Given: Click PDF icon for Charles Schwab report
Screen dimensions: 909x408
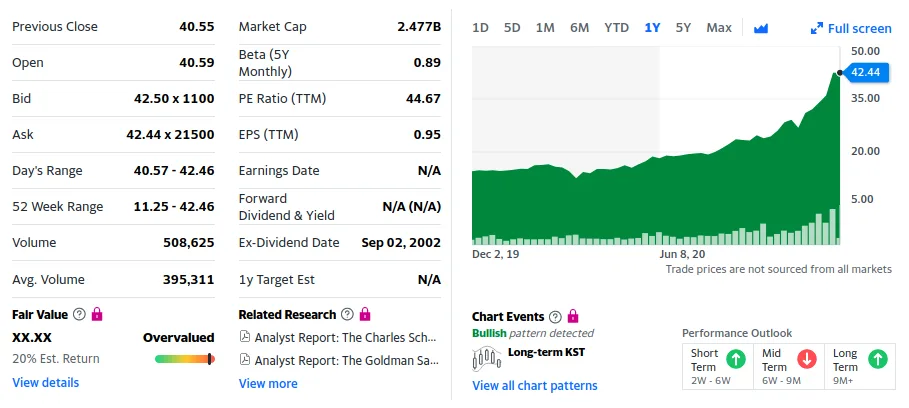Looking at the screenshot, I should (x=245, y=337).
